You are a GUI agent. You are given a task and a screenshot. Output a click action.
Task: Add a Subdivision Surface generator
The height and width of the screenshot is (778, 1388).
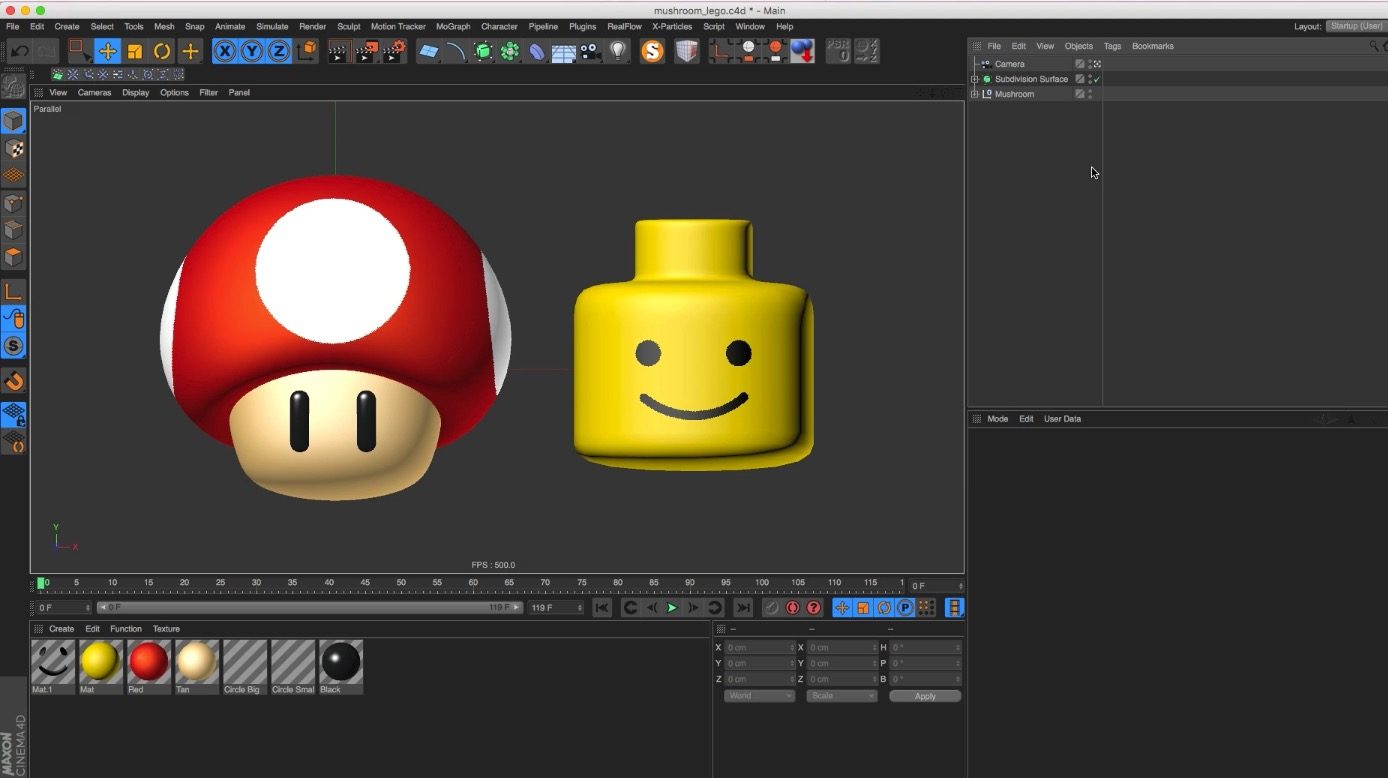[x=483, y=51]
